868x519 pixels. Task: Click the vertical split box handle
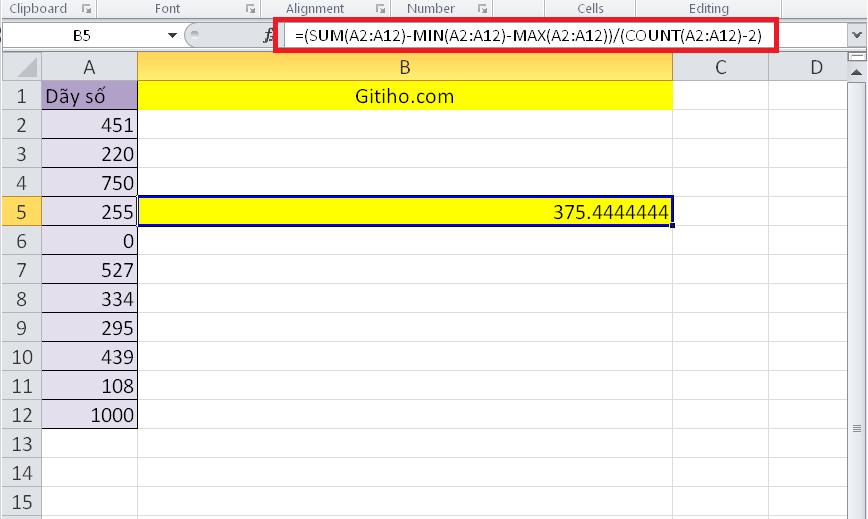point(856,56)
